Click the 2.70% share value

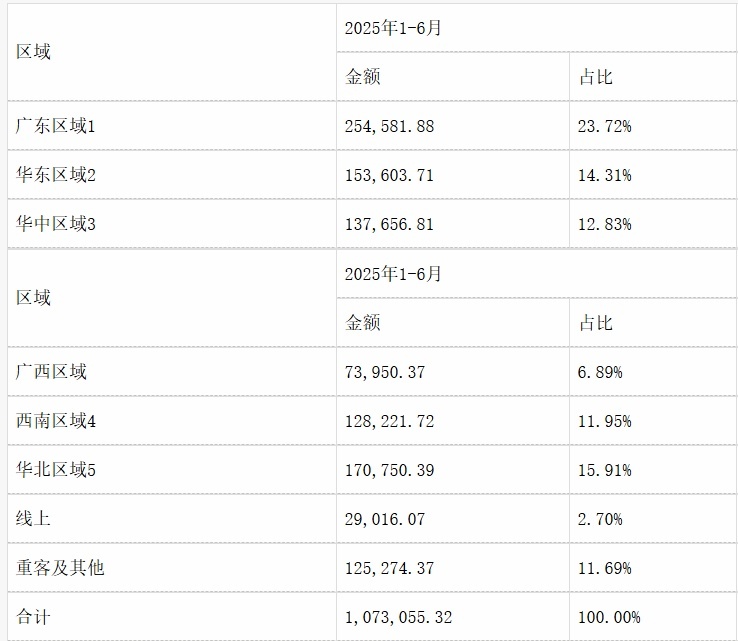tap(601, 519)
